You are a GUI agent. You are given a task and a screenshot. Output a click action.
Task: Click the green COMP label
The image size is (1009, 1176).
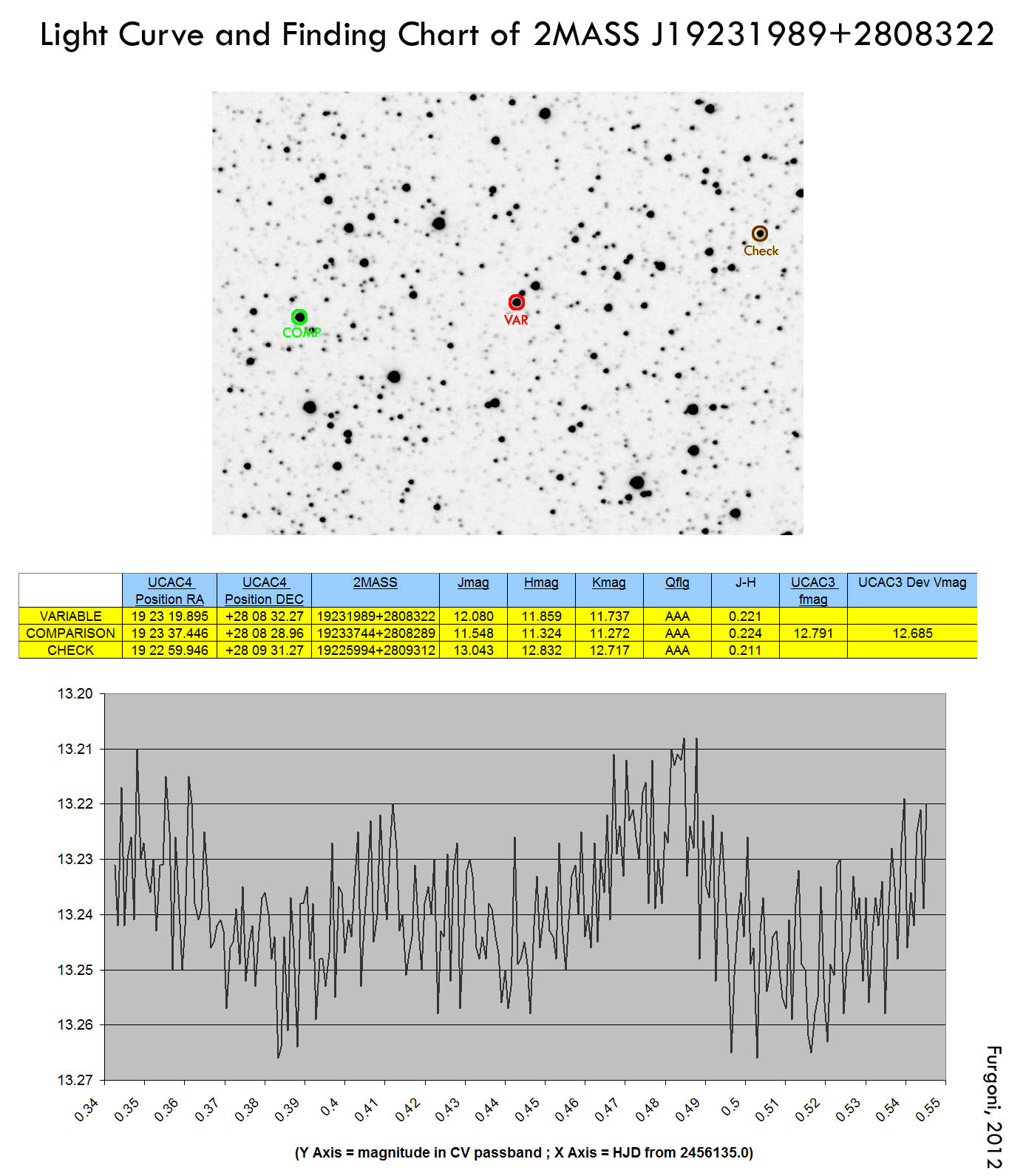(302, 333)
